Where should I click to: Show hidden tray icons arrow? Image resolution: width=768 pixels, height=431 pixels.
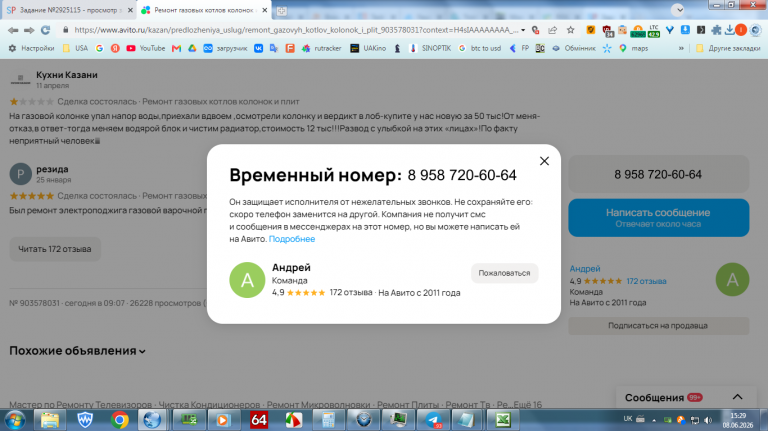tap(654, 420)
